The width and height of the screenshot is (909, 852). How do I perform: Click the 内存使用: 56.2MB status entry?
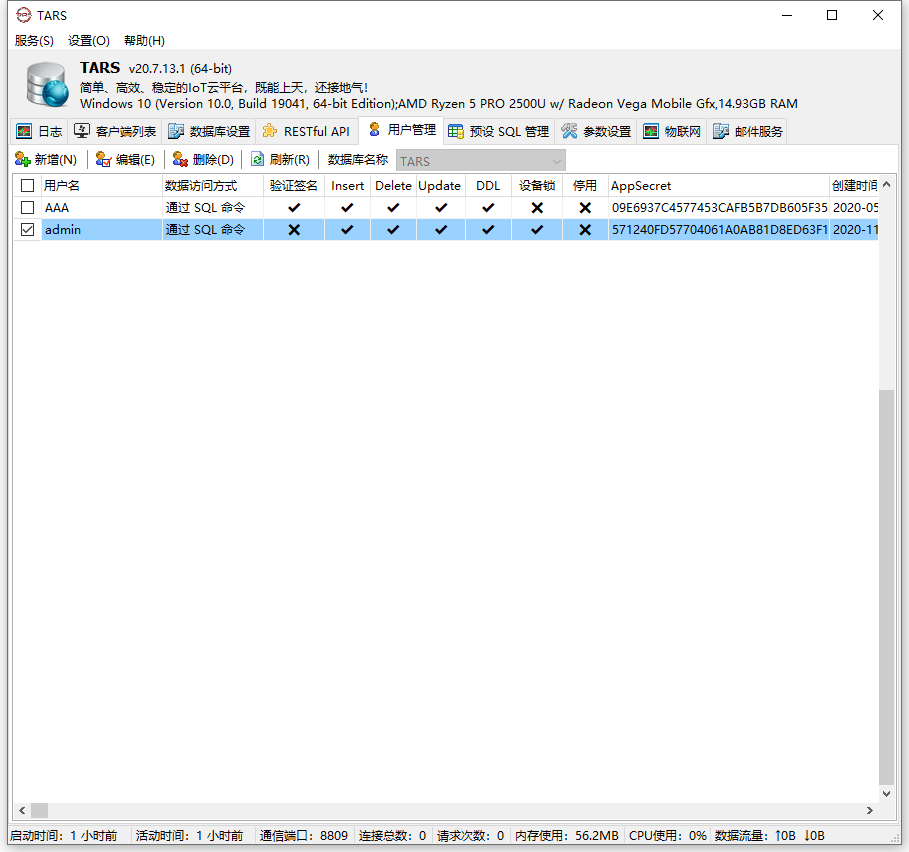(x=566, y=835)
